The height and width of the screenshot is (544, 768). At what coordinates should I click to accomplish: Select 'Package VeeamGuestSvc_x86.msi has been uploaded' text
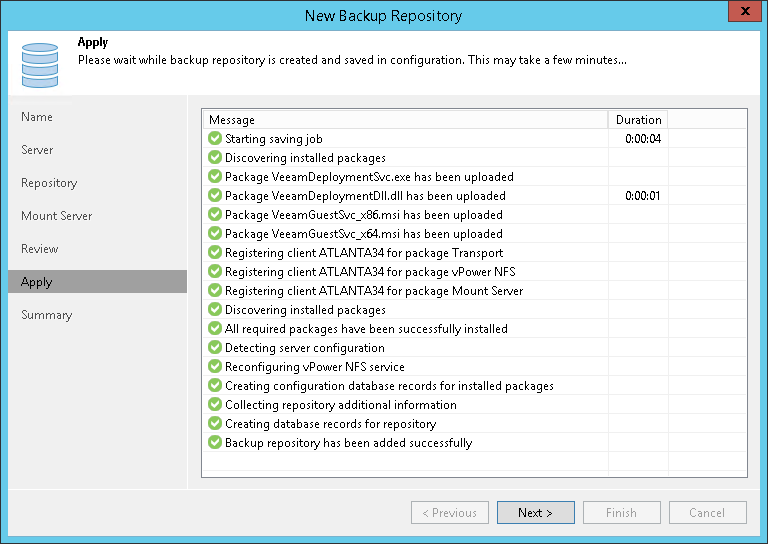coord(363,215)
